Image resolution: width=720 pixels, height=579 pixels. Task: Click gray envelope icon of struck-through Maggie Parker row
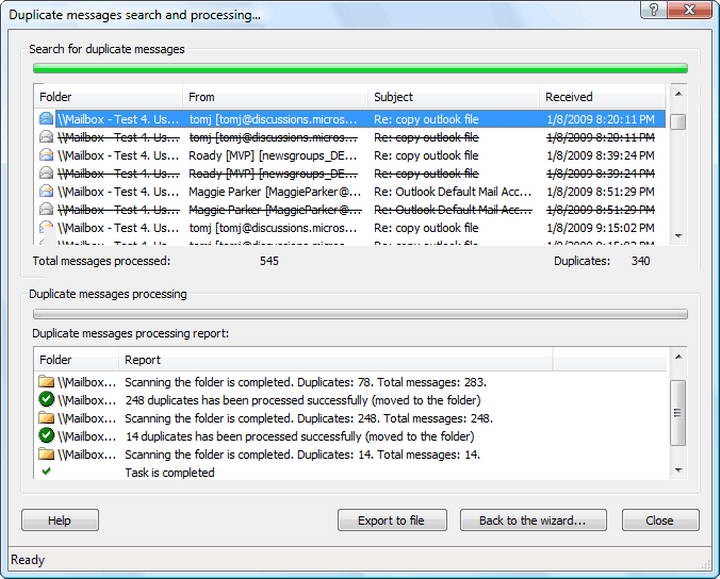(46, 209)
